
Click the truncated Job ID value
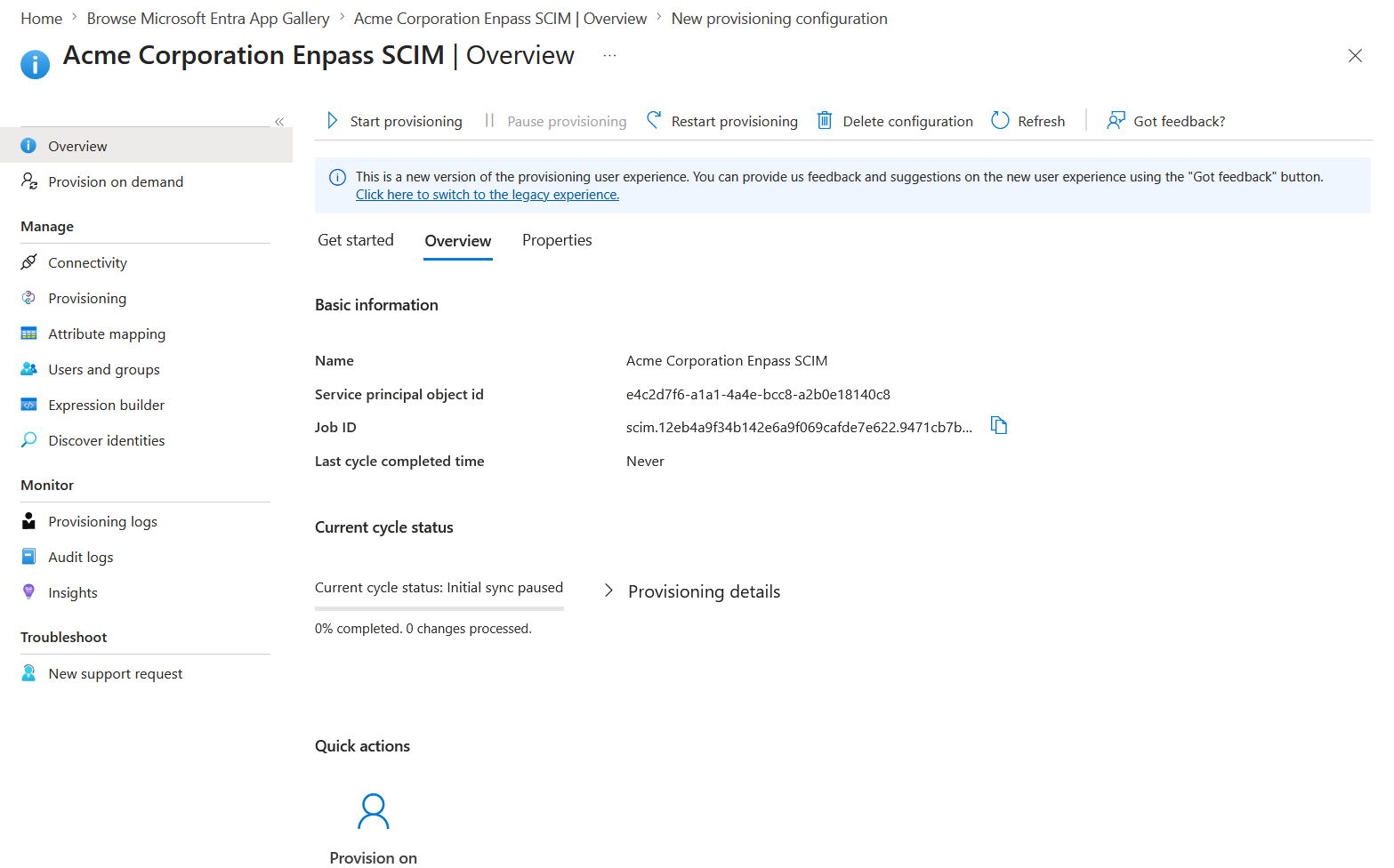[799, 427]
